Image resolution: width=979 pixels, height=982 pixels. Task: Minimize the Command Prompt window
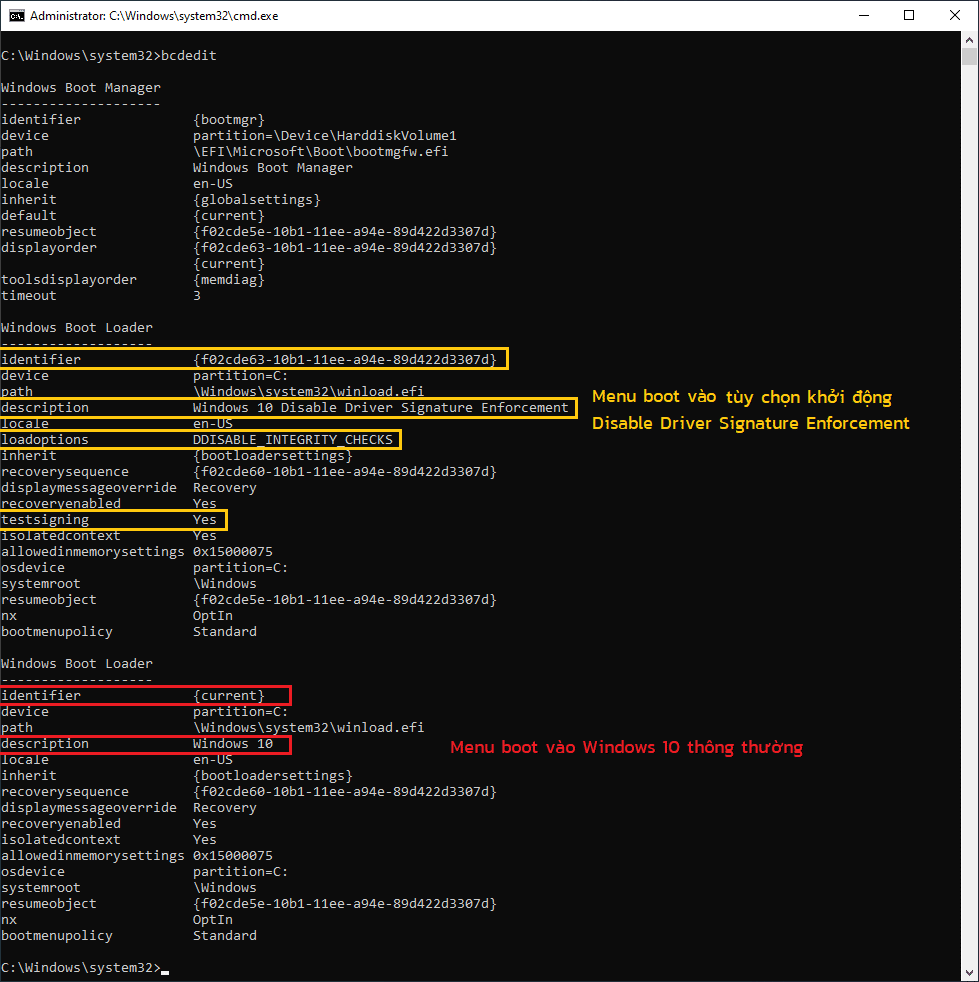click(864, 16)
